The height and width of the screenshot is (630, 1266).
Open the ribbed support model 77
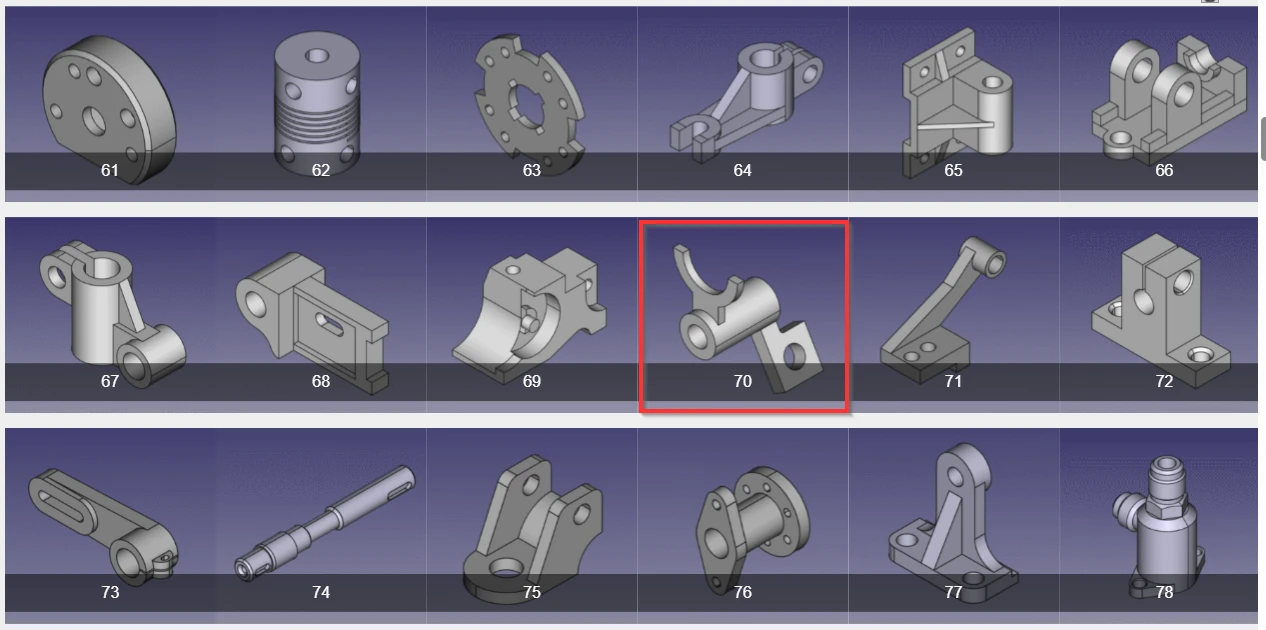pos(954,520)
